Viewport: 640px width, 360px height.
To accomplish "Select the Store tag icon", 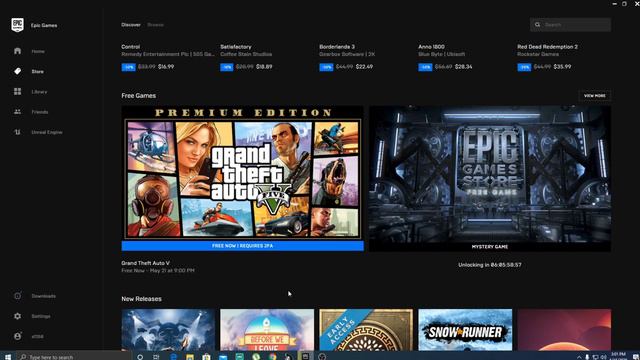I will click(17, 71).
